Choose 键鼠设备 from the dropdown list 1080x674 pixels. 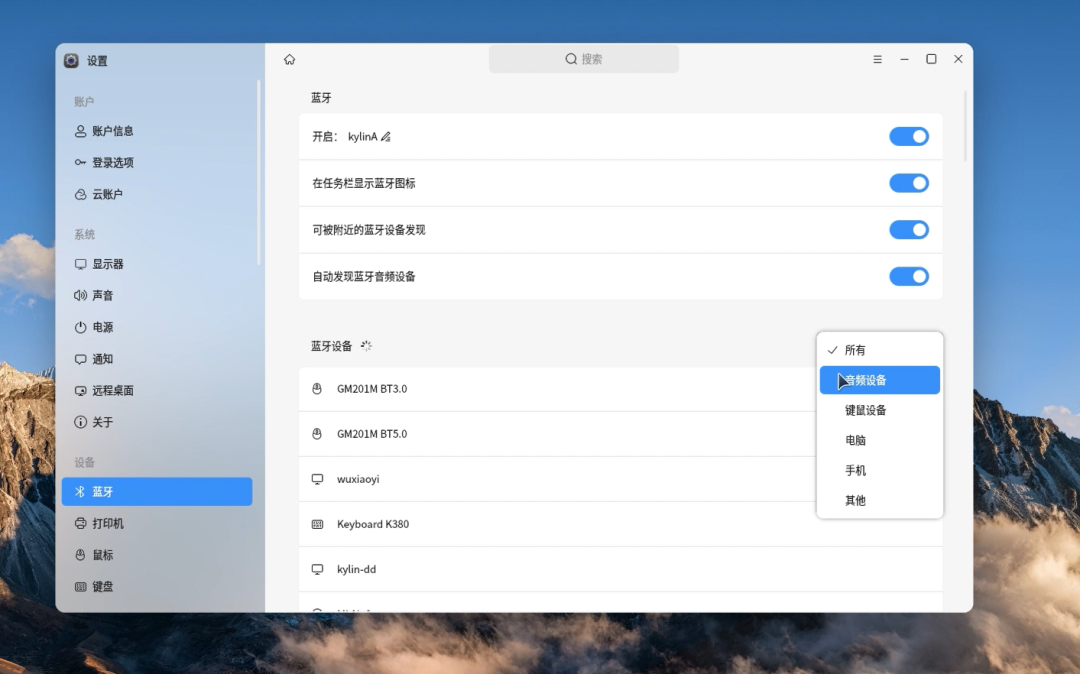pos(865,410)
